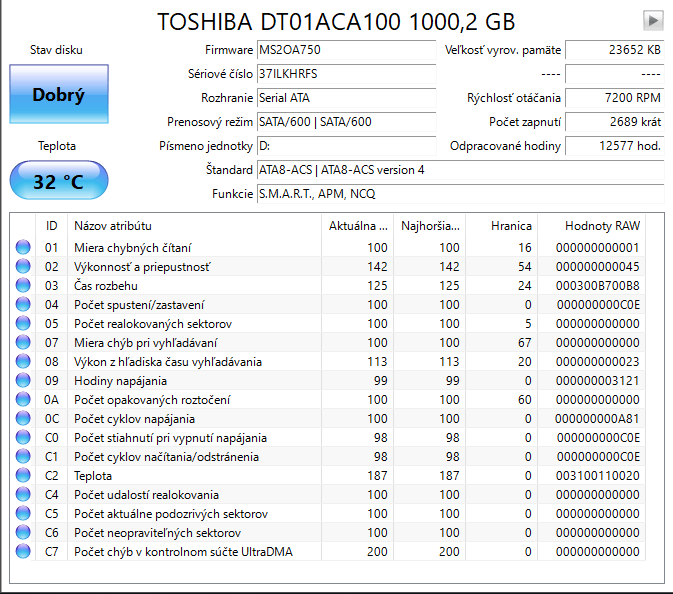Viewport: 673px width, 594px height.
Task: Click the Písmeno jednotky field D:
Action: coord(346,146)
